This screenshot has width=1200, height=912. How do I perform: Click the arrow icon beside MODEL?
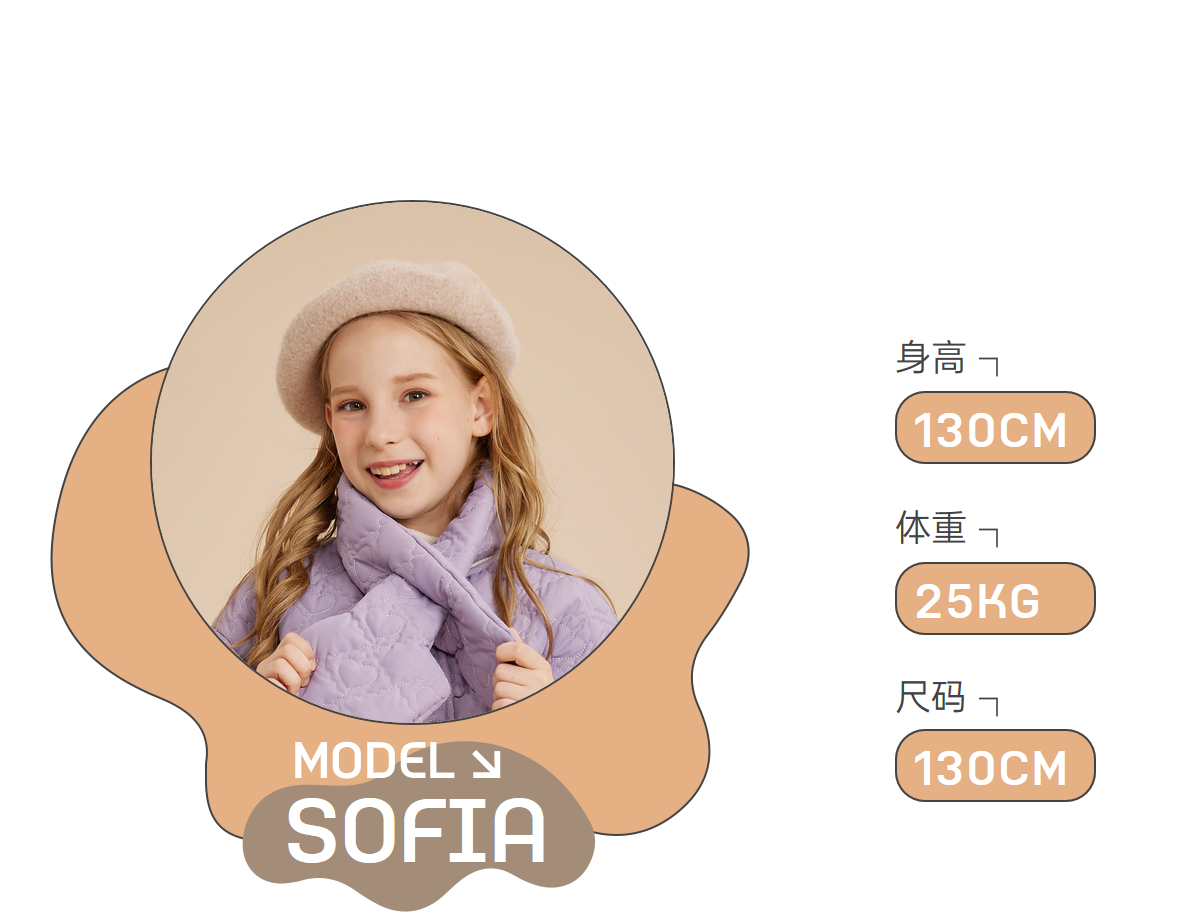click(x=485, y=763)
